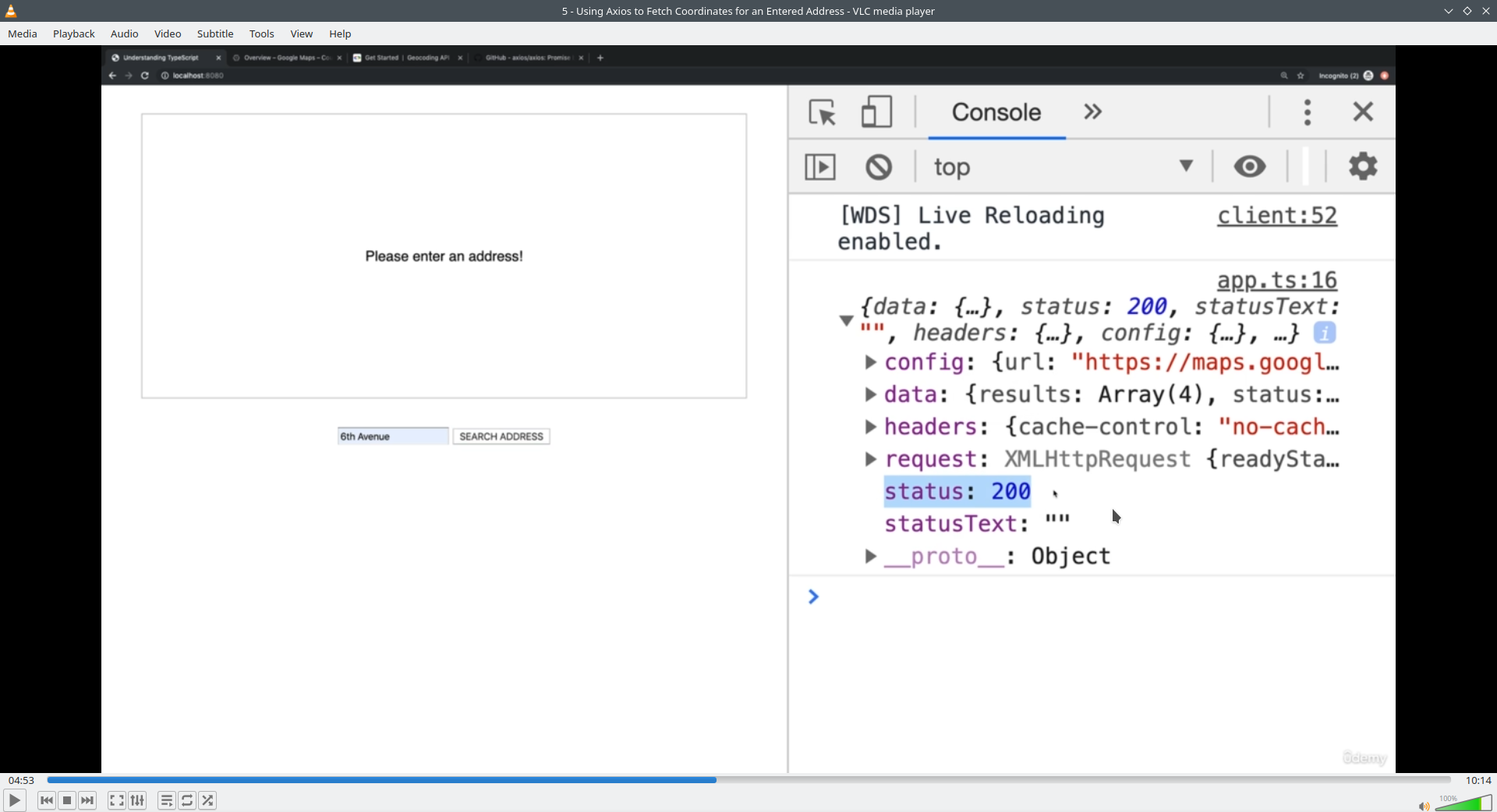
Task: Open the app.ts:16 source link
Action: 1277,281
